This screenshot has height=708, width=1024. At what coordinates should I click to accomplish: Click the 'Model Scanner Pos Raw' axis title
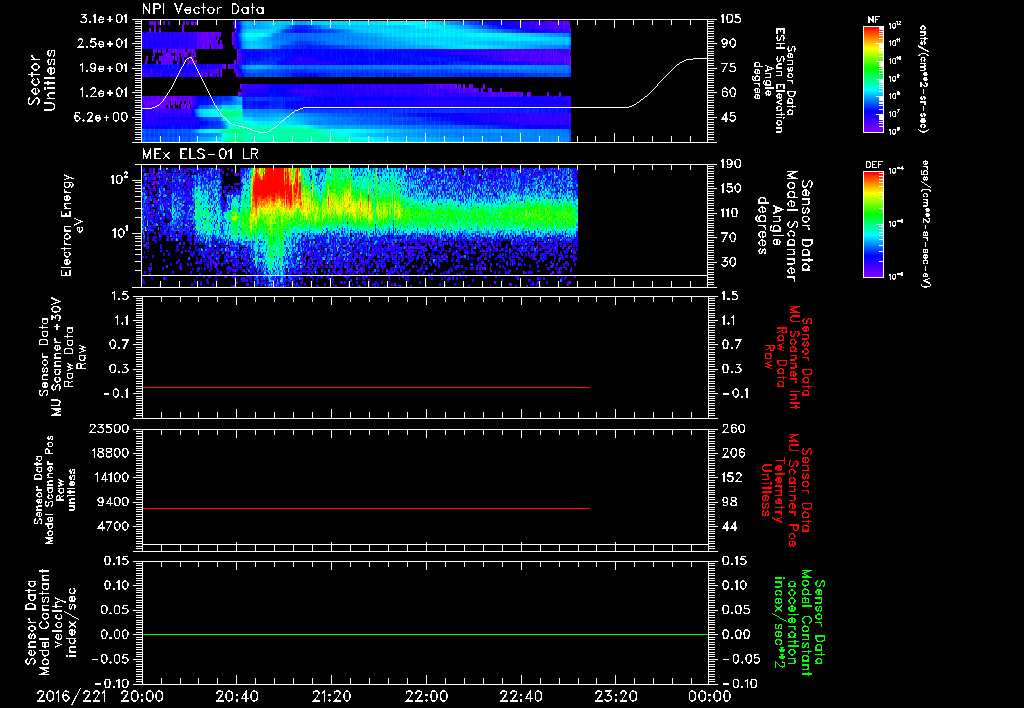(x=54, y=489)
